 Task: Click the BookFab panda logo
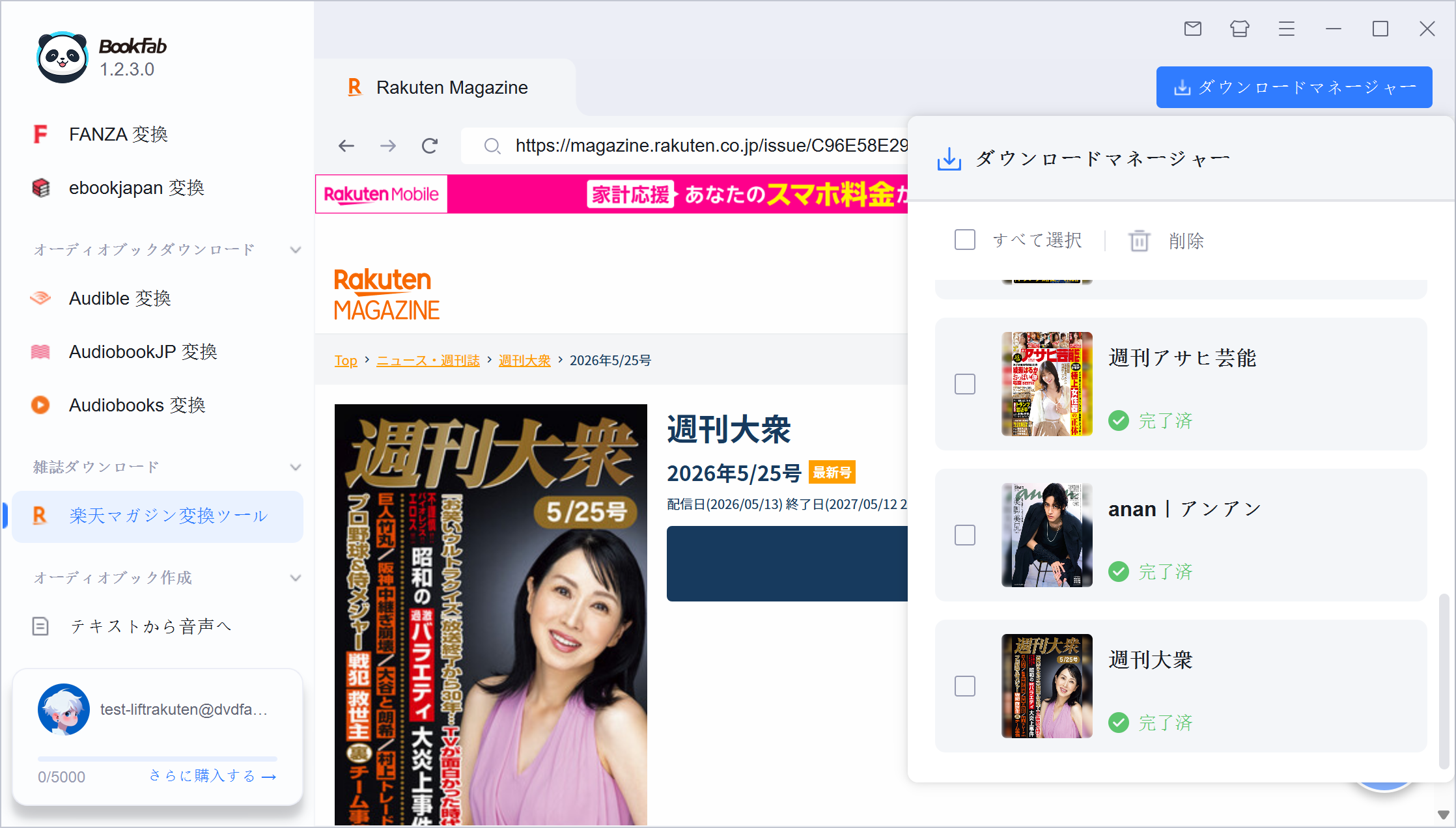[63, 57]
